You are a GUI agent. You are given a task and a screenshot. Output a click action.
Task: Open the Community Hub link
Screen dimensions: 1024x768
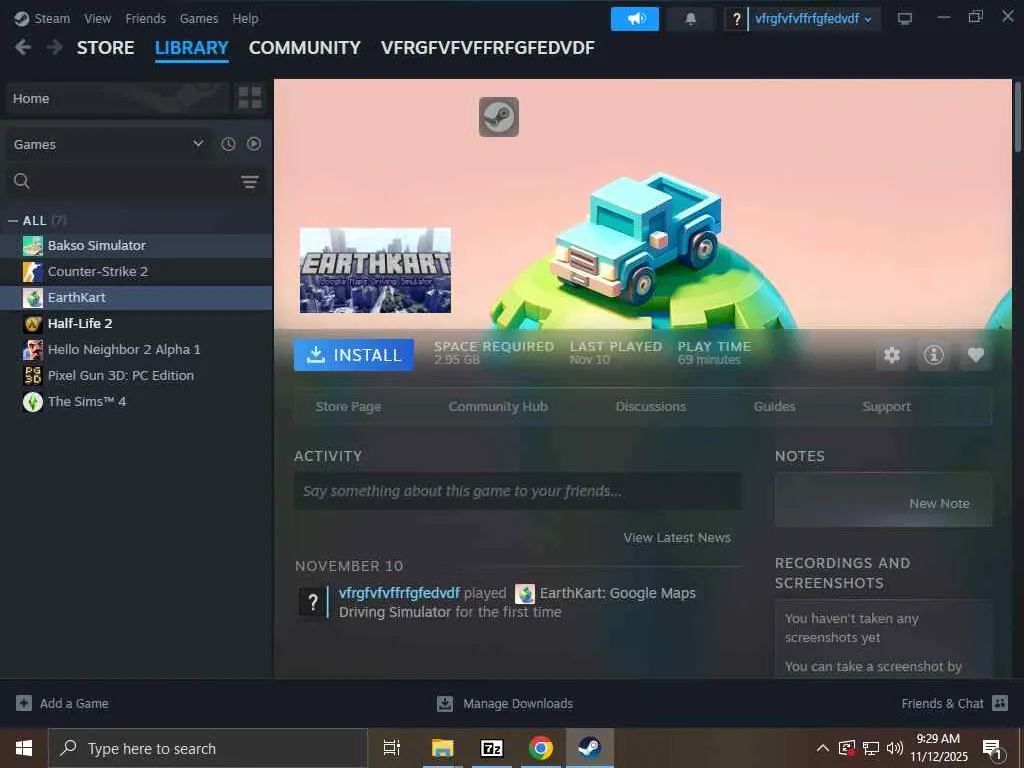coord(498,406)
